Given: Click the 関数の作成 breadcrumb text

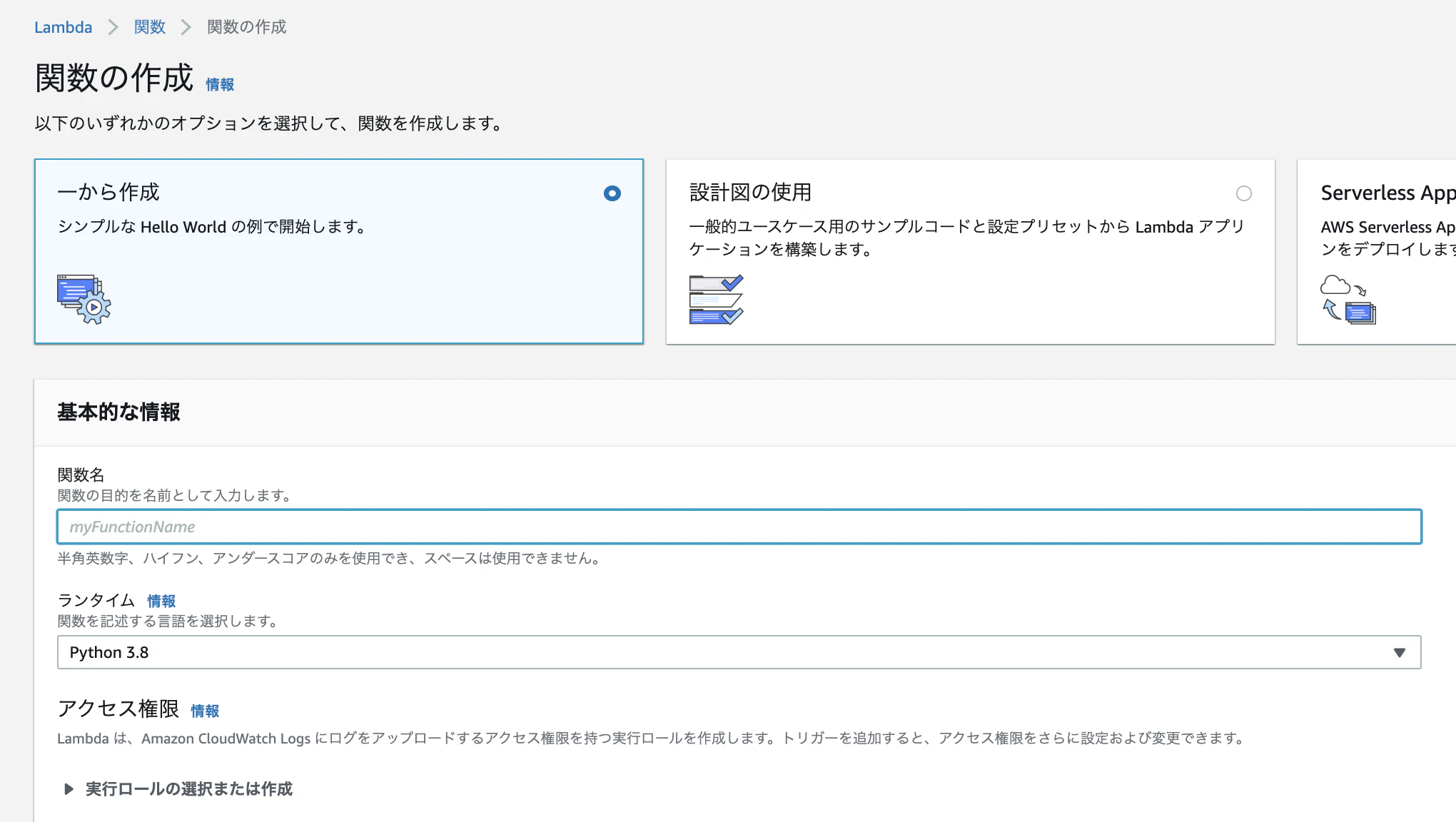Looking at the screenshot, I should [x=246, y=27].
